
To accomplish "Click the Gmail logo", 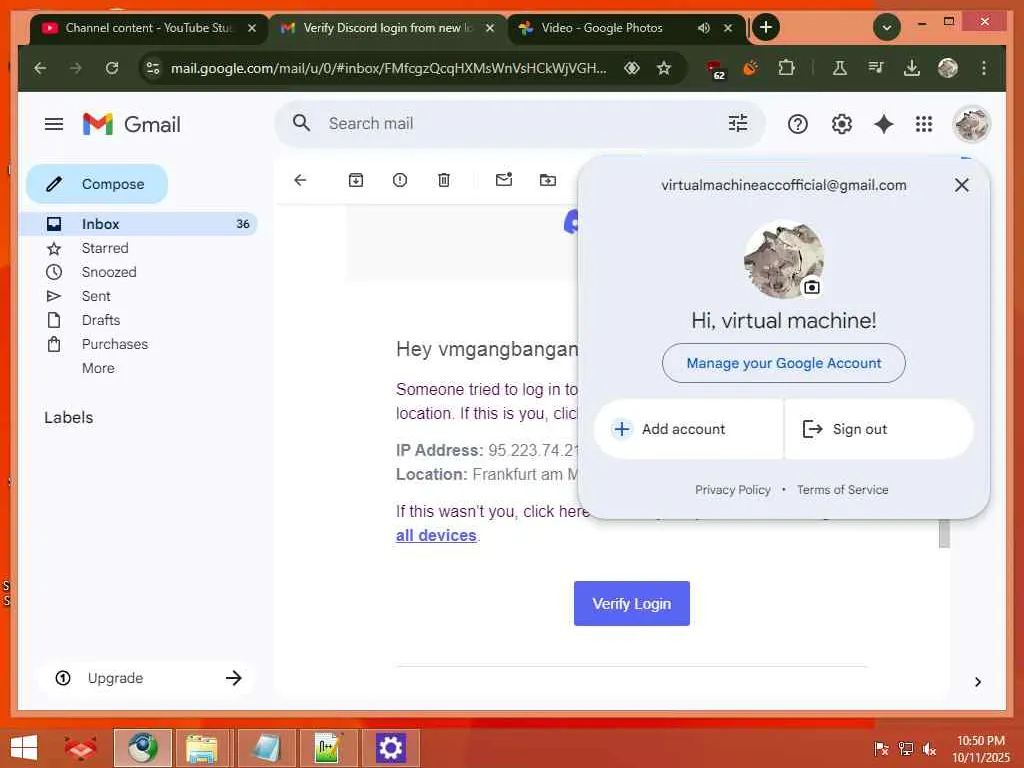I will click(x=131, y=124).
